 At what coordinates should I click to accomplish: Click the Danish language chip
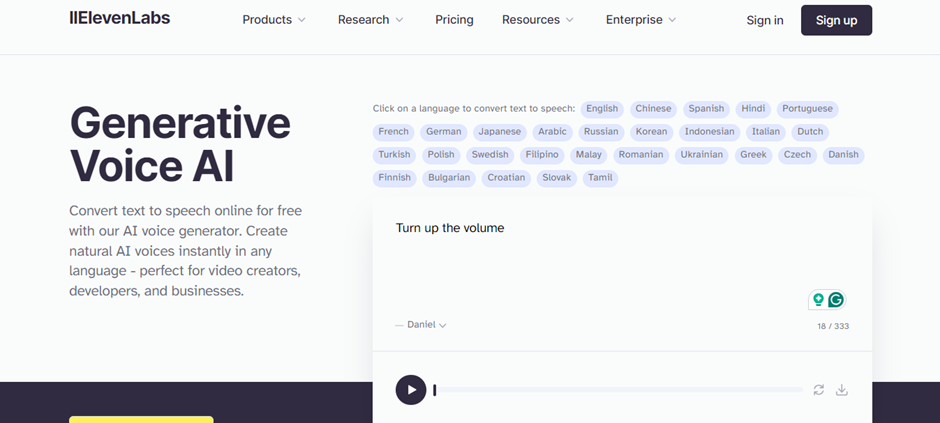coord(843,155)
